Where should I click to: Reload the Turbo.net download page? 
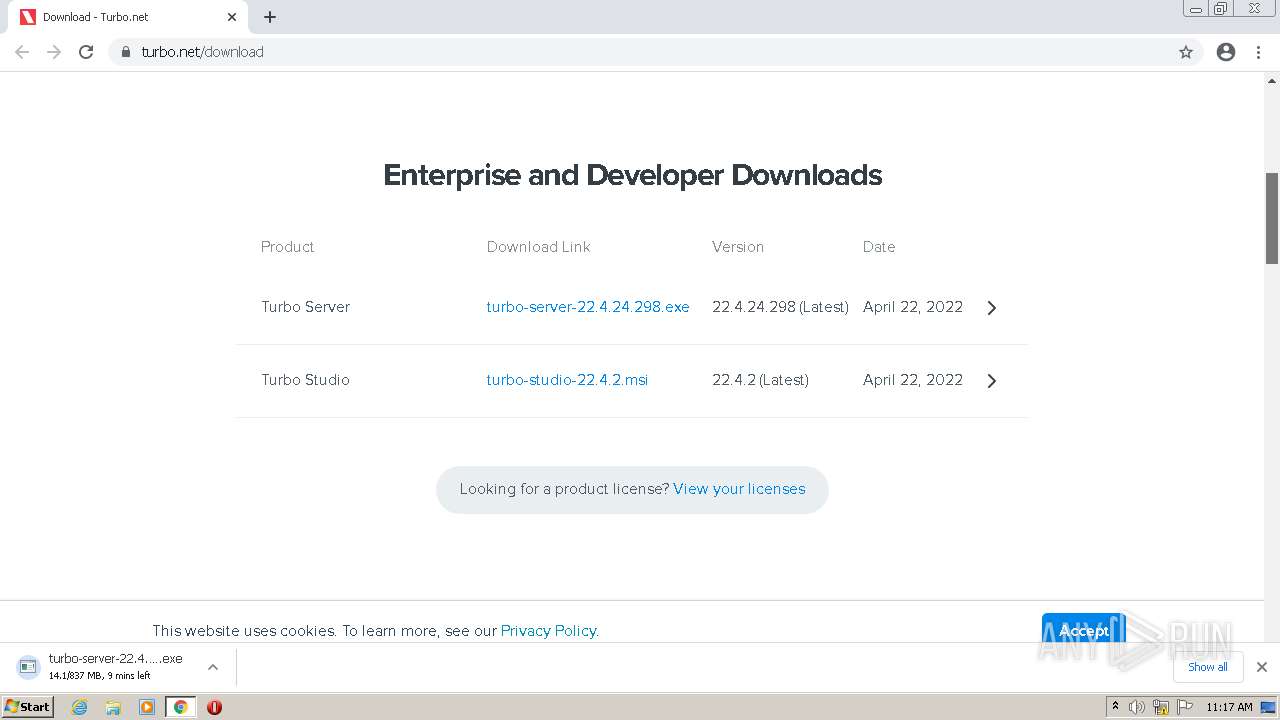point(86,52)
